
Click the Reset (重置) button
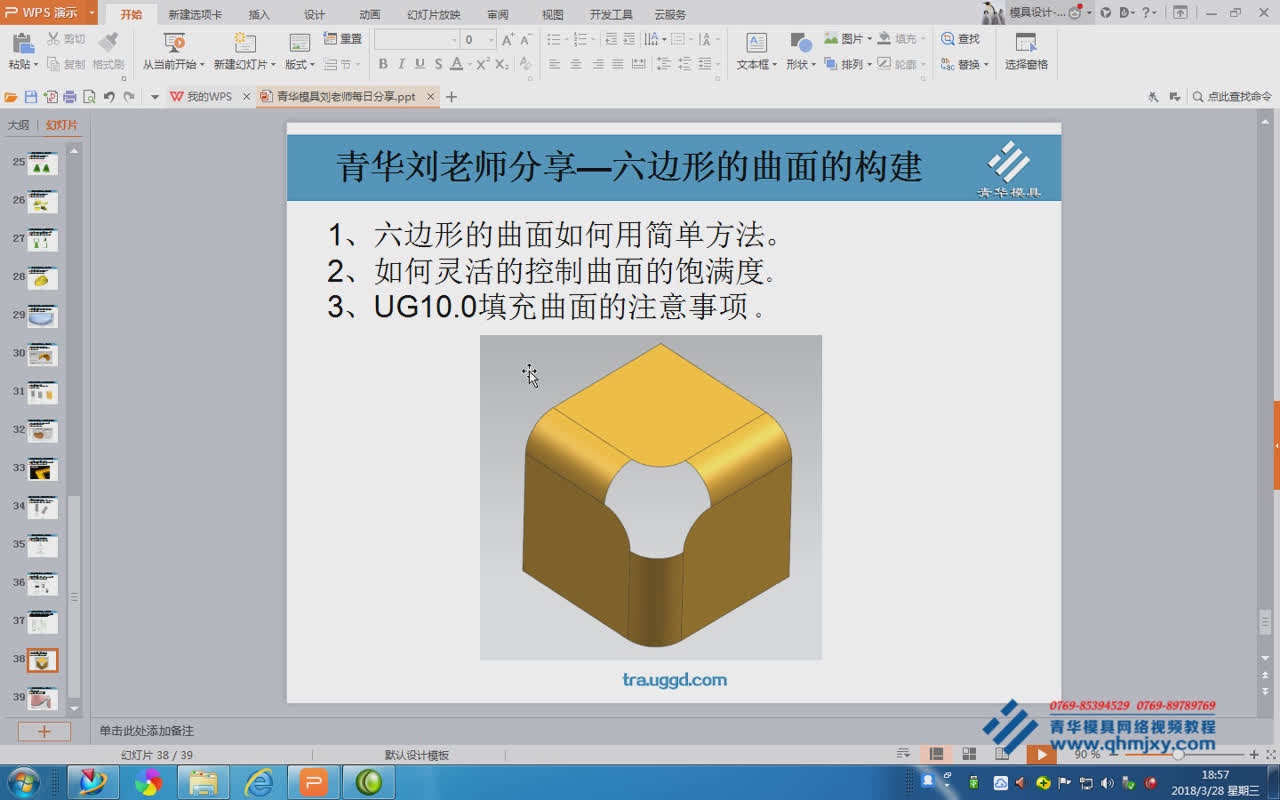[x=343, y=39]
